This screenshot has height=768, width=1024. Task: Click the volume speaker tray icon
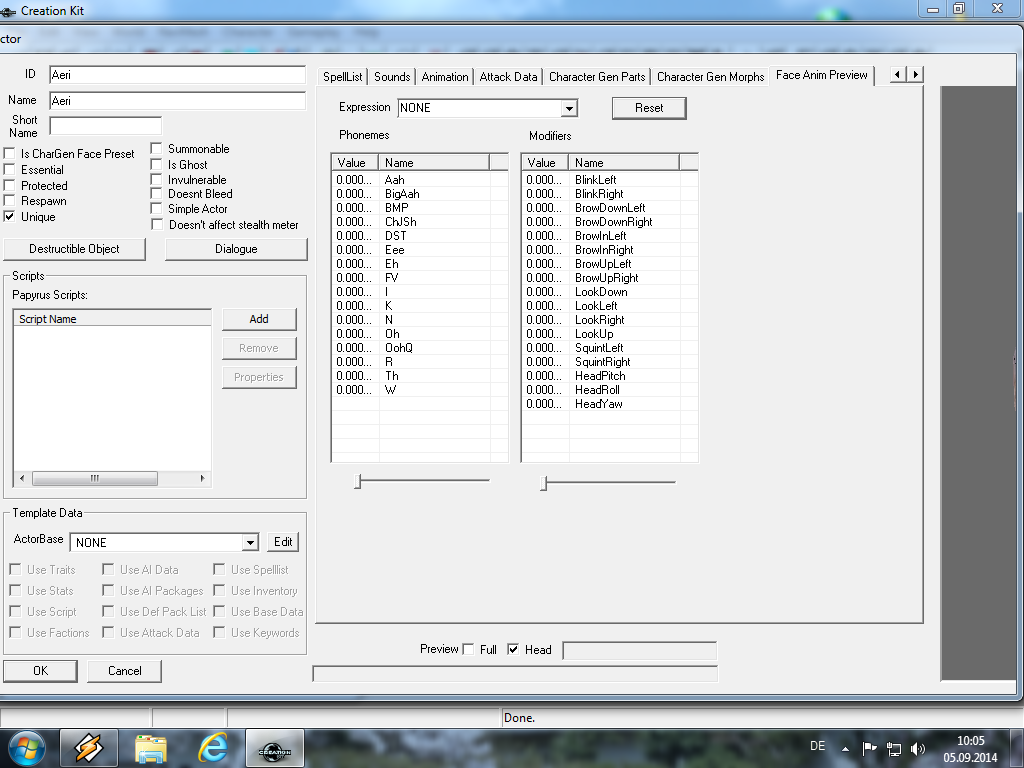click(918, 748)
